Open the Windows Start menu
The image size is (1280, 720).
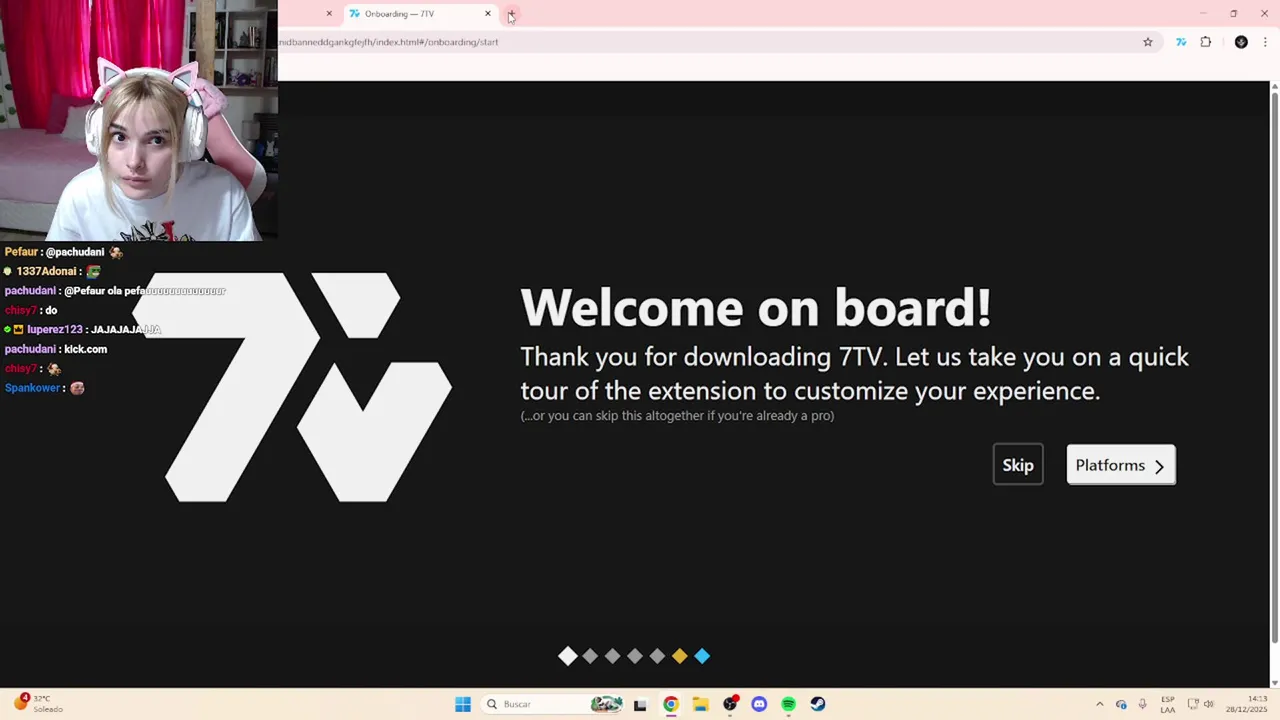[x=463, y=704]
